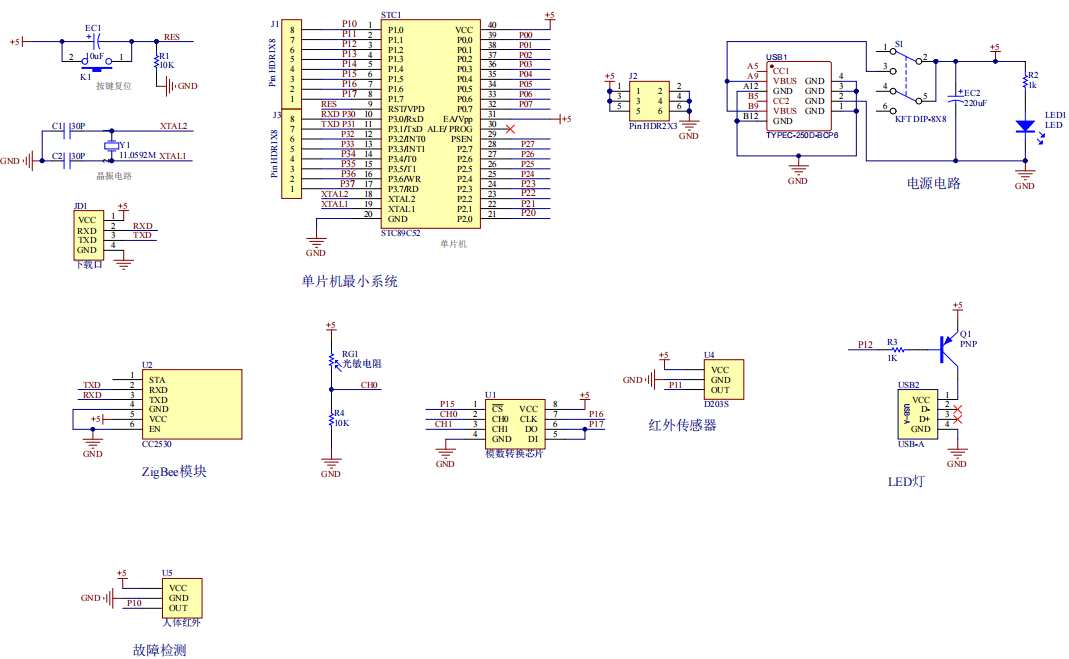Click the KFT DIP-8X8 switch label
Image resolution: width=1069 pixels, height=659 pixels.
pos(920,119)
